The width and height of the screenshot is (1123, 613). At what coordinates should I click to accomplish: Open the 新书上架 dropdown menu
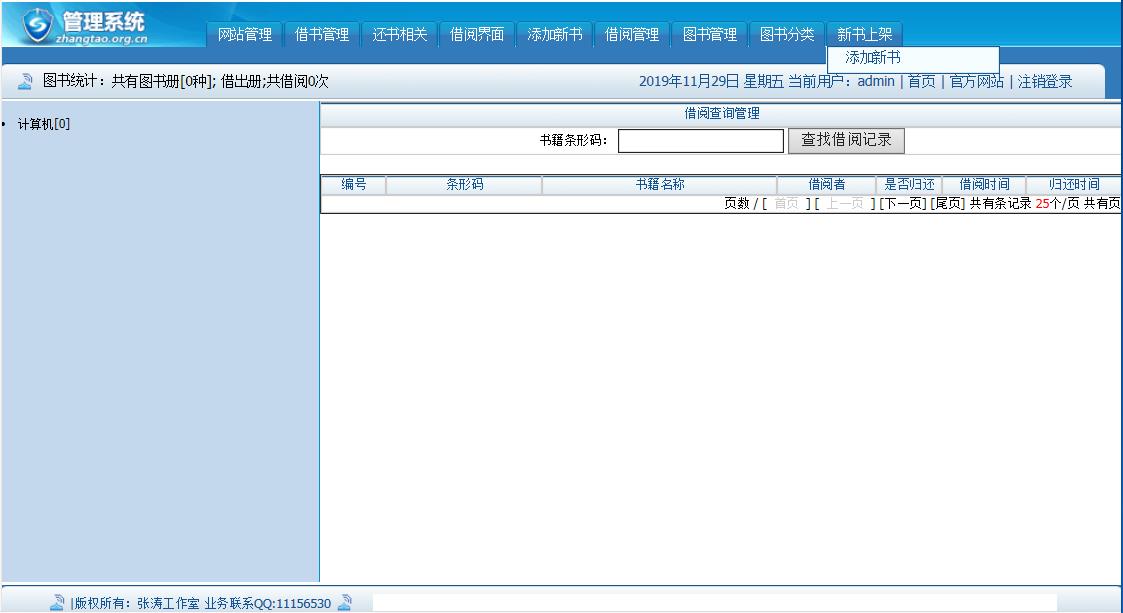click(x=866, y=33)
